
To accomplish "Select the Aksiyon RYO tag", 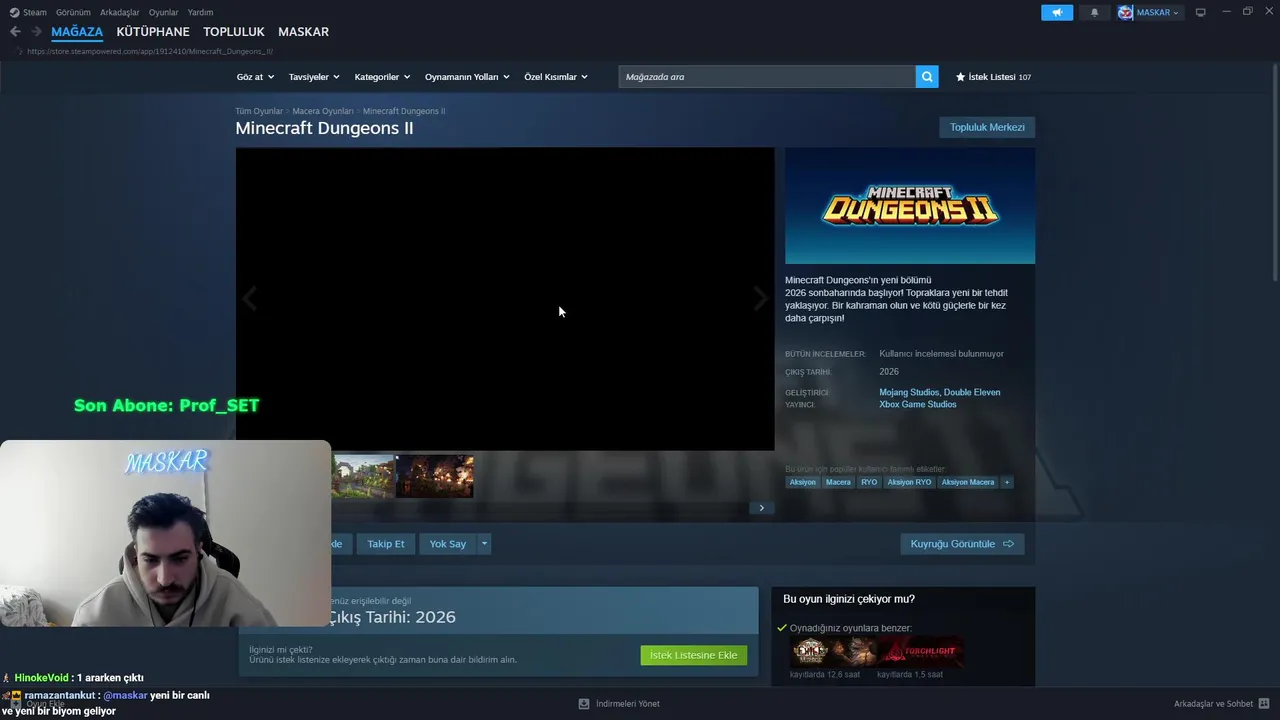I will 909,482.
